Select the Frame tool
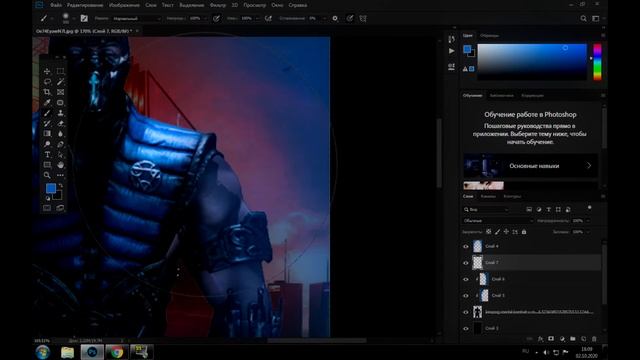 (60, 92)
